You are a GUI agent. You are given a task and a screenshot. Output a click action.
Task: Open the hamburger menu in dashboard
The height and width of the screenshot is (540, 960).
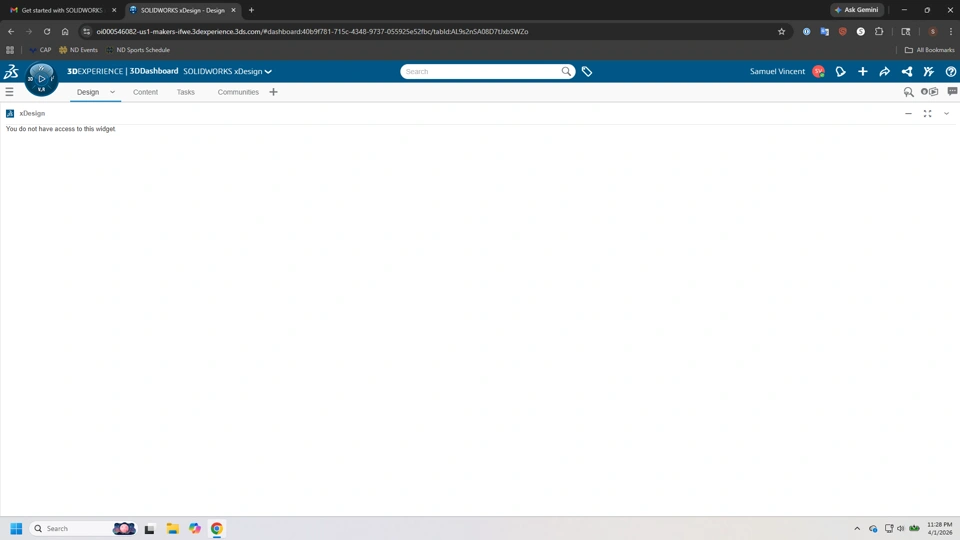[9, 92]
